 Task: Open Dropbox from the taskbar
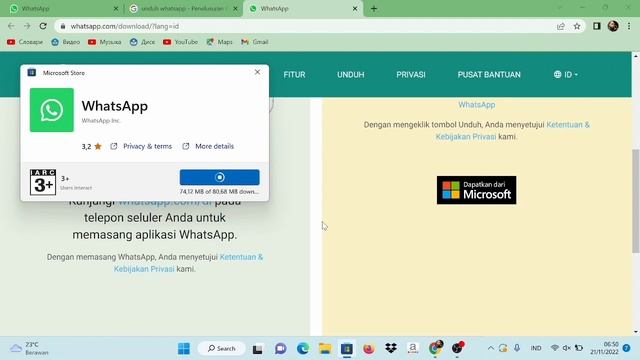point(391,348)
